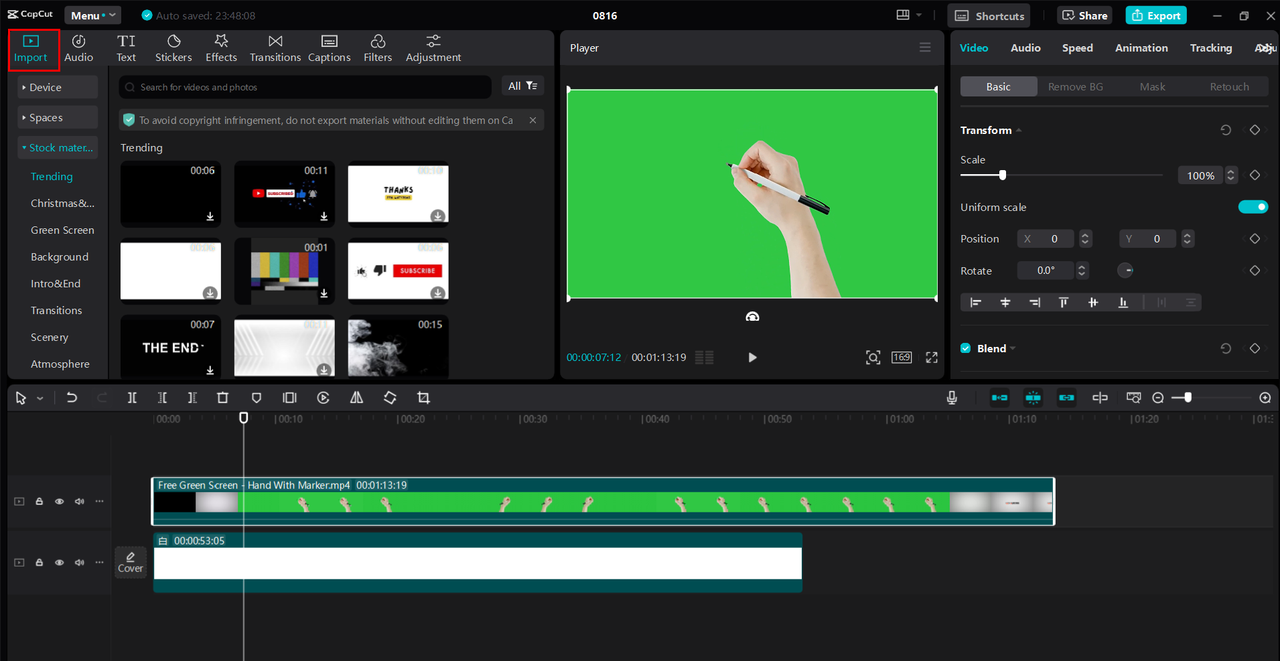The image size is (1280, 661).
Task: Open the selection tool mode dropdown
Action: click(40, 398)
